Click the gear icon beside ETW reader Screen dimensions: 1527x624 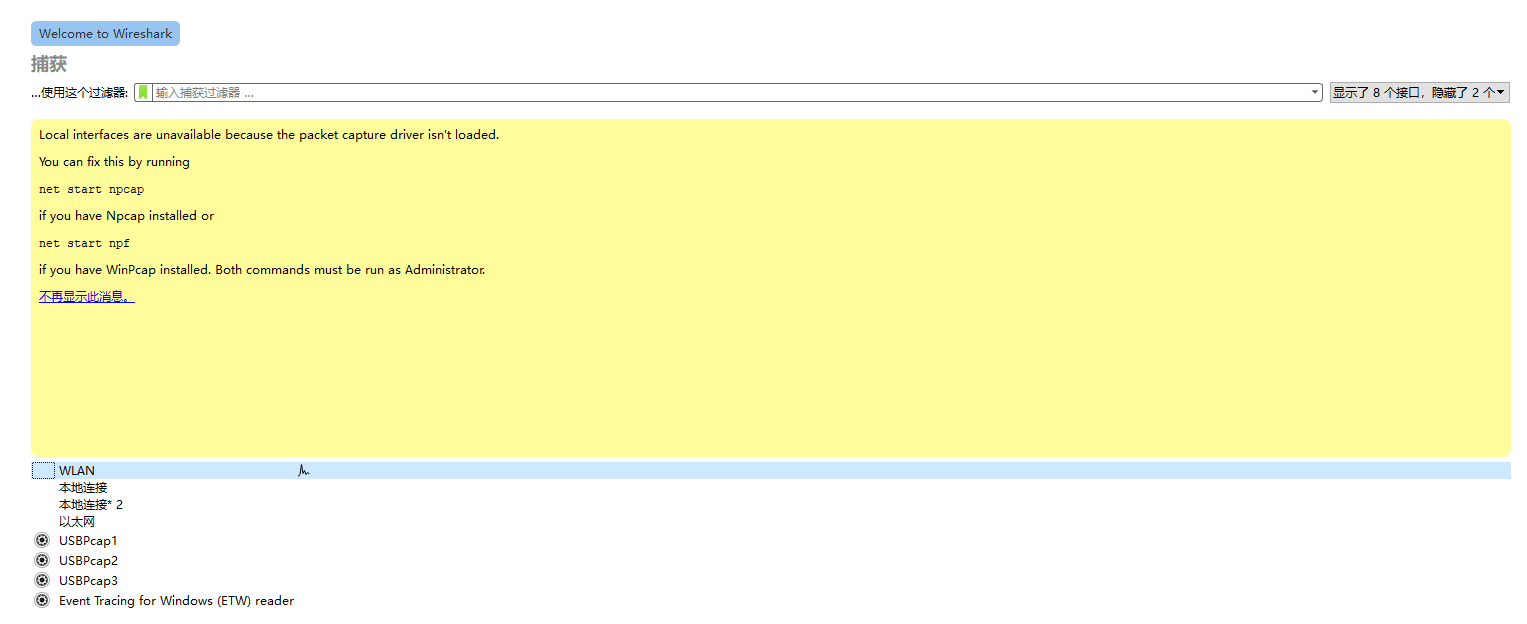point(42,600)
